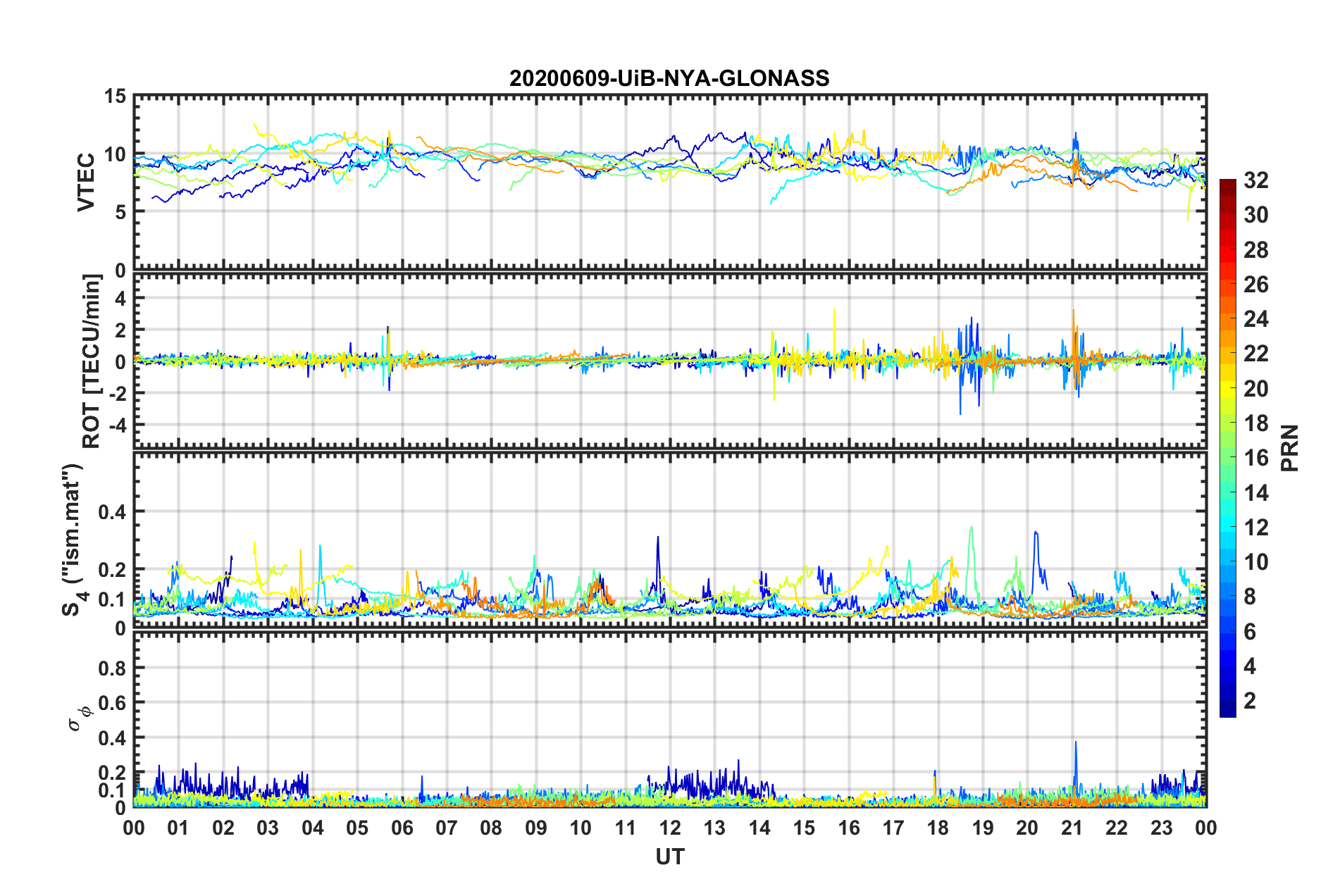Click x-axis tick label 18
1340x896 pixels.
(x=938, y=828)
